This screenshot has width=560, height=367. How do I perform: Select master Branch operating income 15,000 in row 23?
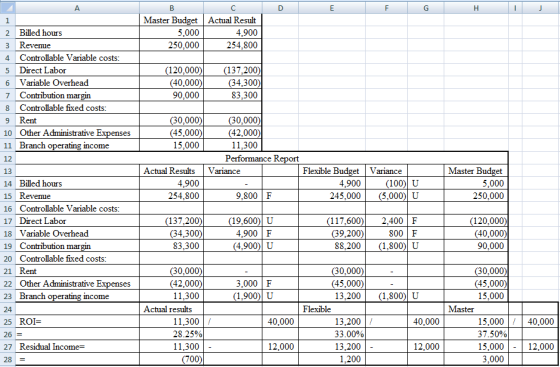tap(476, 296)
